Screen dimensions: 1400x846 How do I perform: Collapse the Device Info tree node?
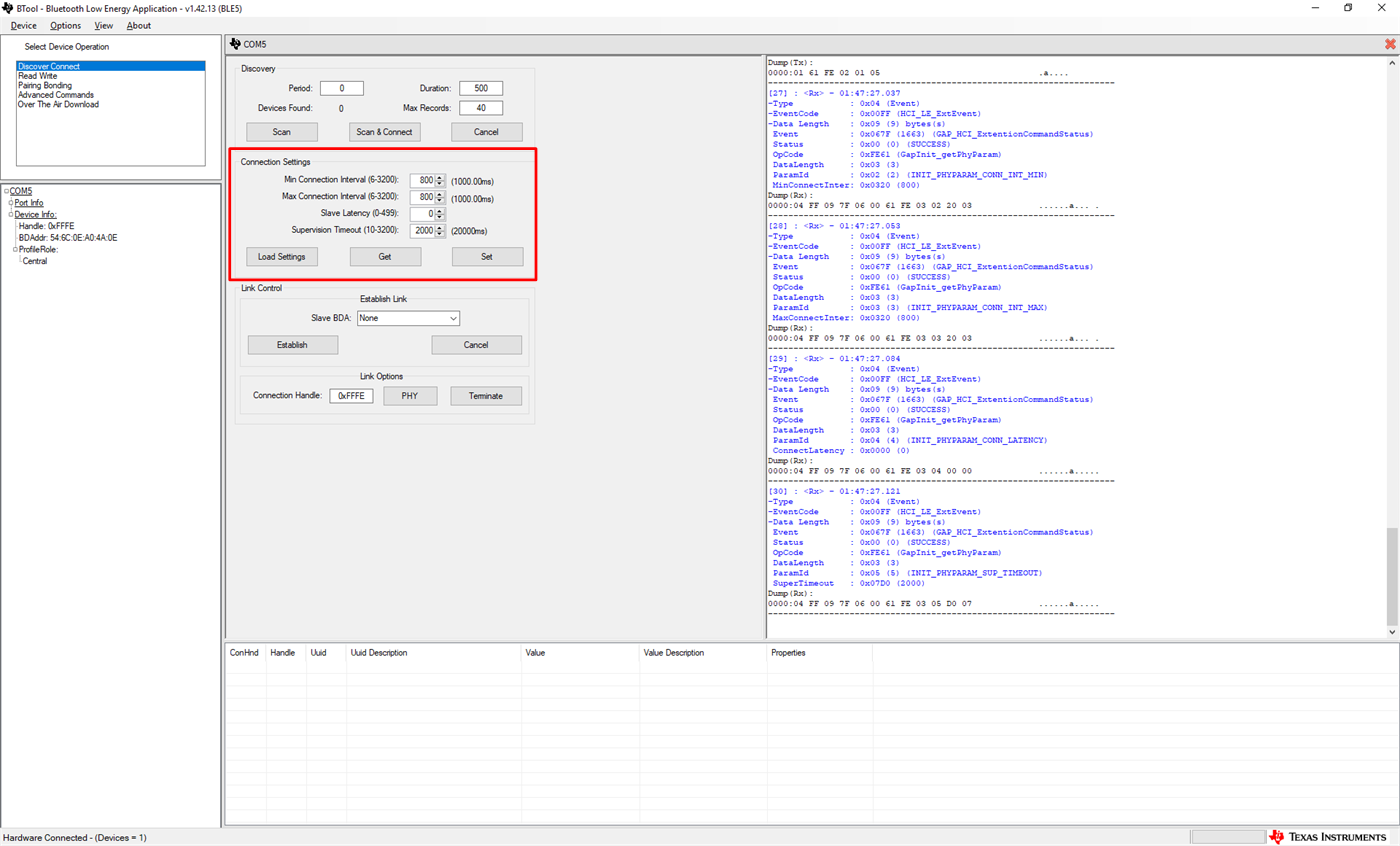click(x=10, y=214)
